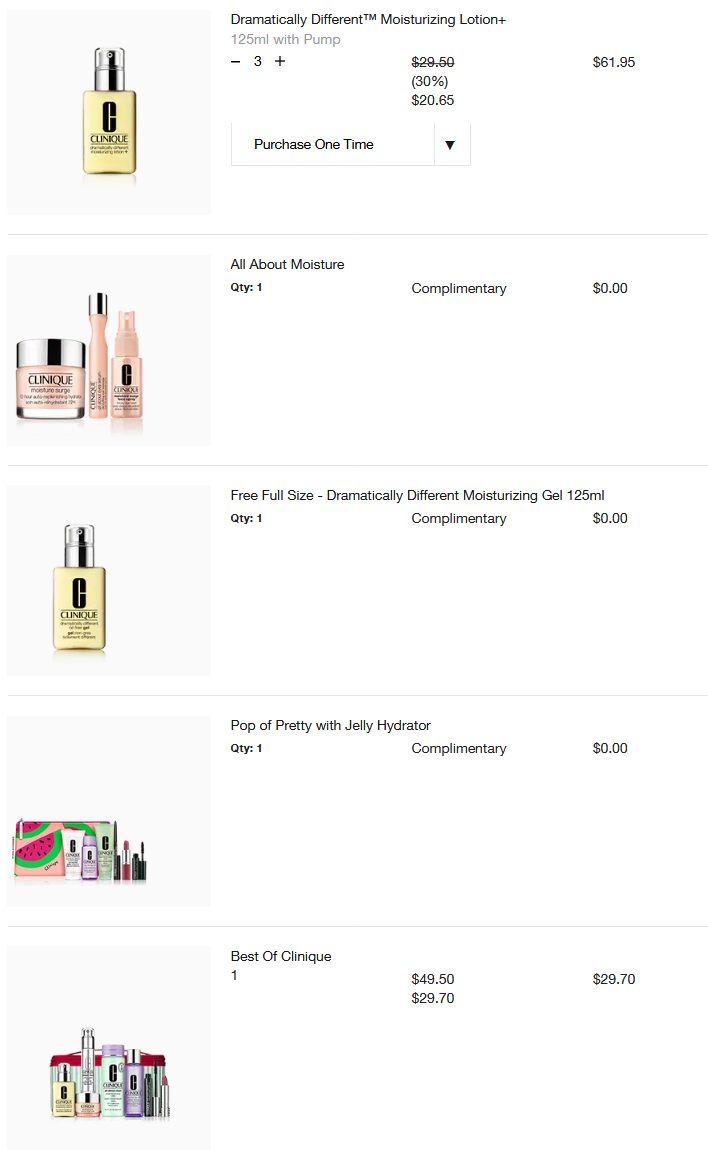
Task: Open the Purchase One Time selector
Action: pyautogui.click(x=351, y=144)
